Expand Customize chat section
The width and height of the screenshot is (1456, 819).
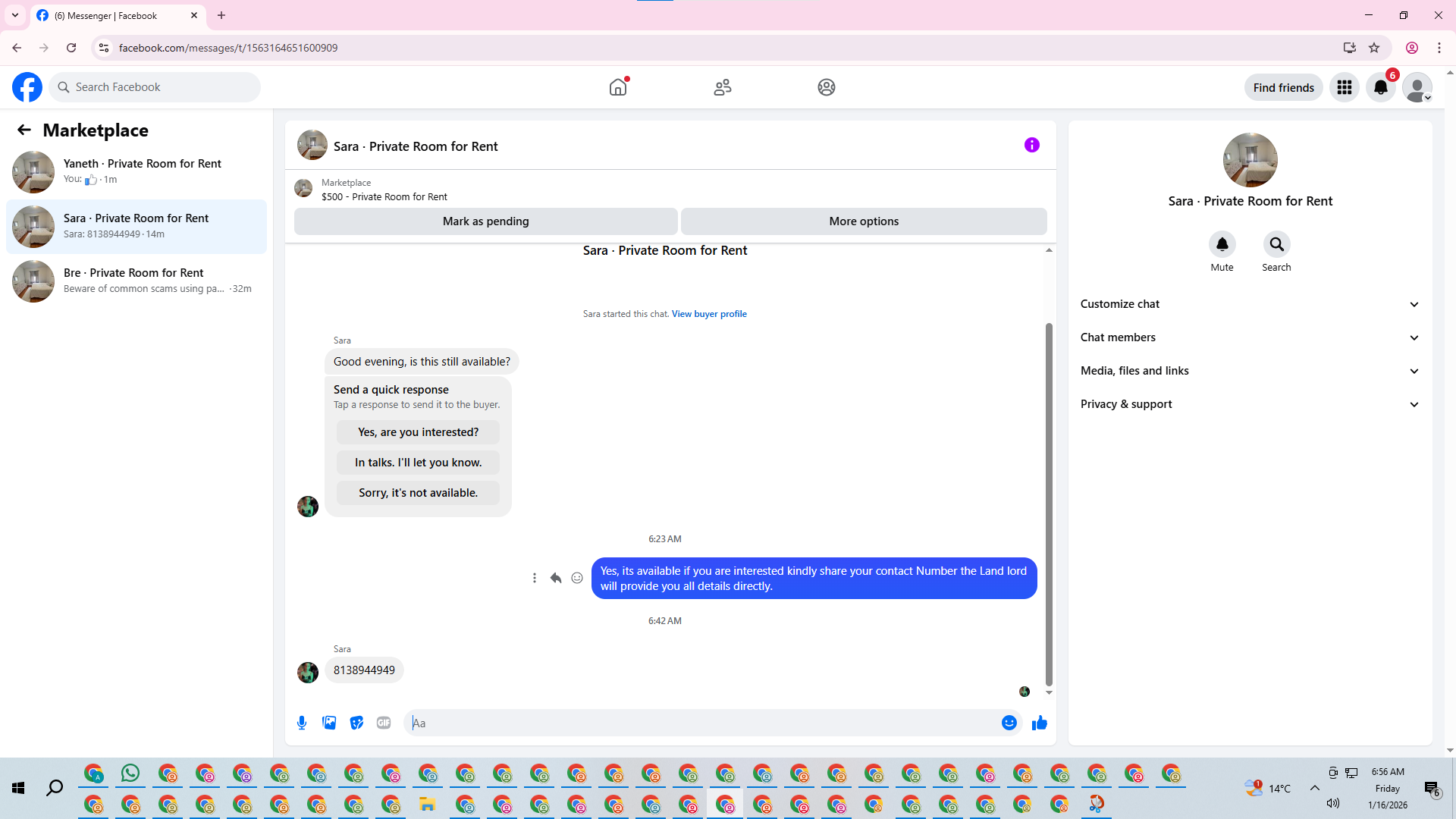[1250, 304]
